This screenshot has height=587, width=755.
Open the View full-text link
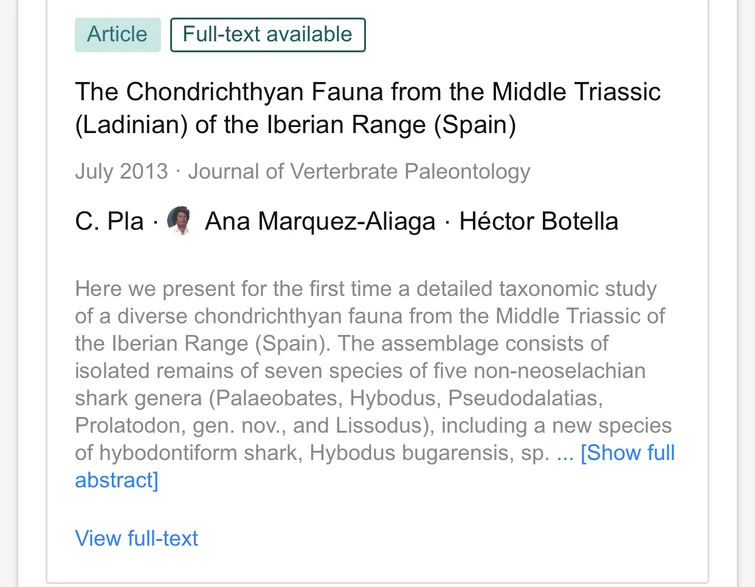click(136, 538)
